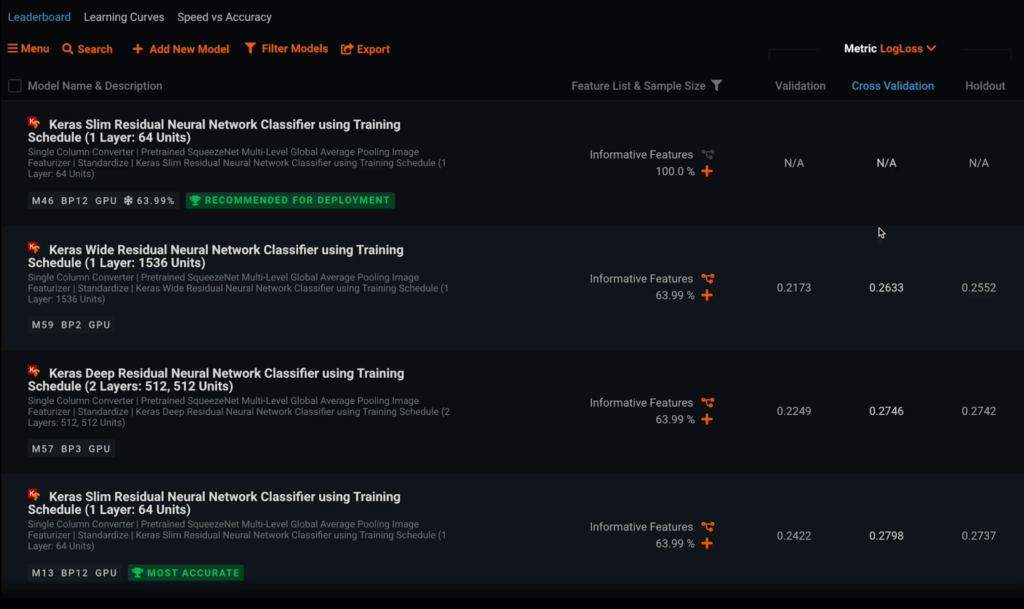Toggle the select-all models checkbox
The height and width of the screenshot is (609, 1024).
(x=15, y=86)
